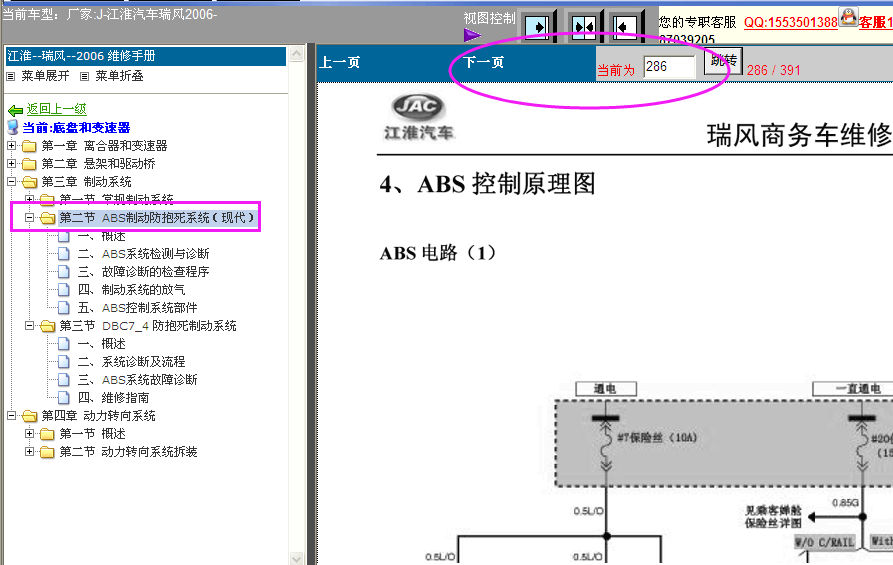The height and width of the screenshot is (565, 893).
Task: Click the 286 / 391 page counter
Action: (773, 70)
